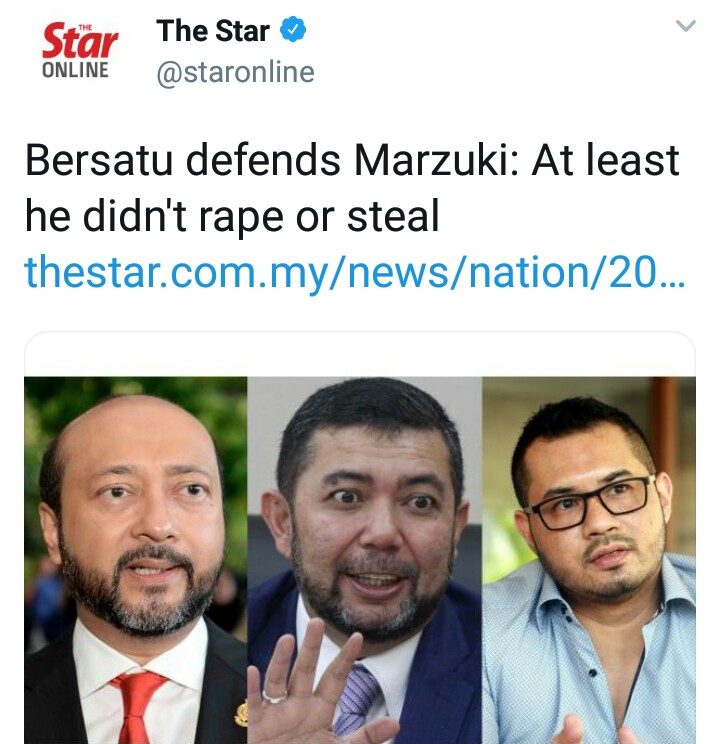The width and height of the screenshot is (720, 744).
Task: Open the thestar.com.my article link
Action: click(x=355, y=272)
